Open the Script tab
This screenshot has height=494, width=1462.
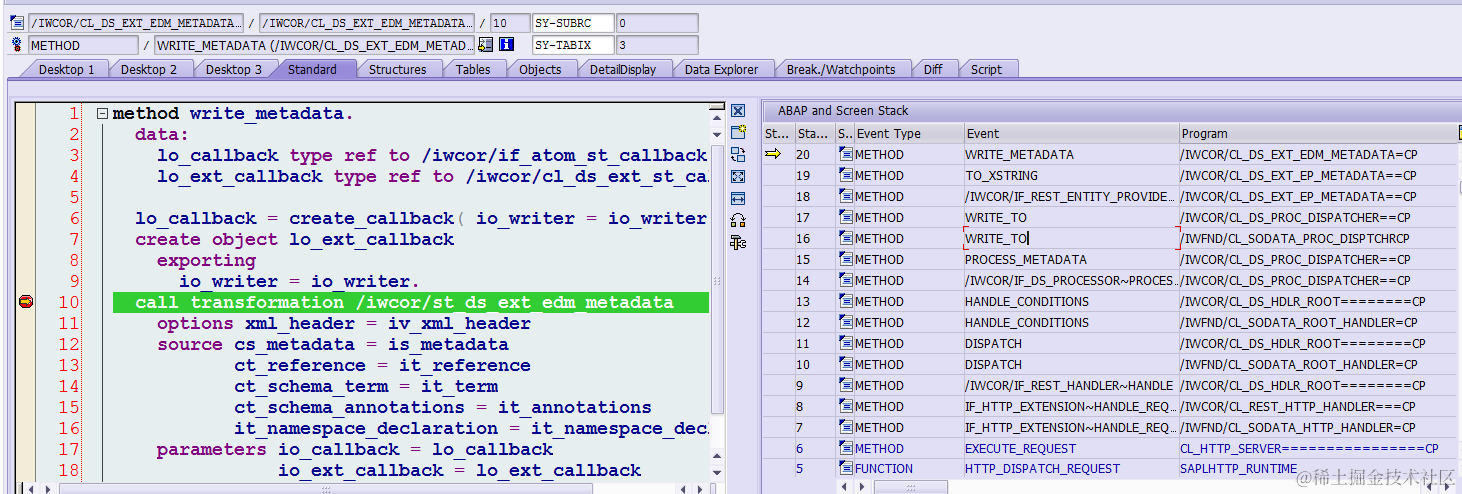pyautogui.click(x=986, y=69)
